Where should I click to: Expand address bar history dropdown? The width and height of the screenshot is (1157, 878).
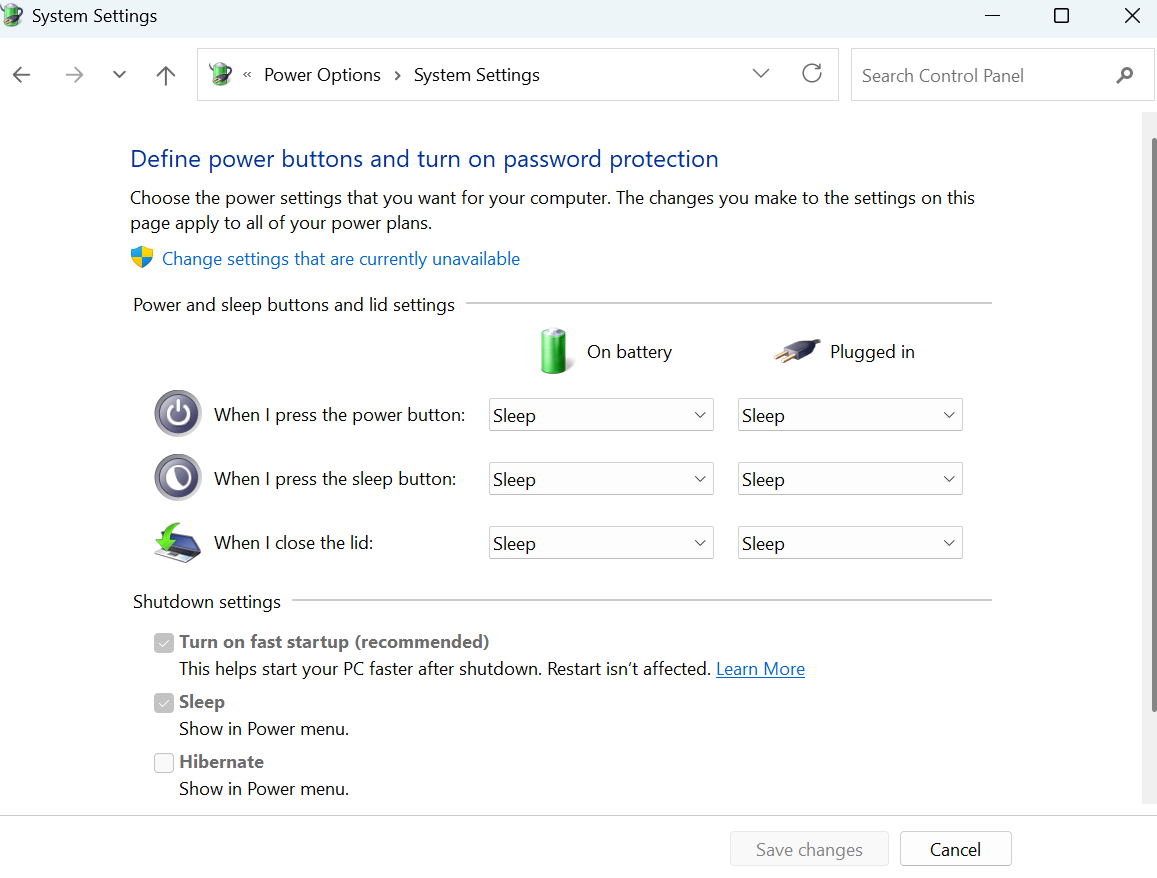pos(761,74)
